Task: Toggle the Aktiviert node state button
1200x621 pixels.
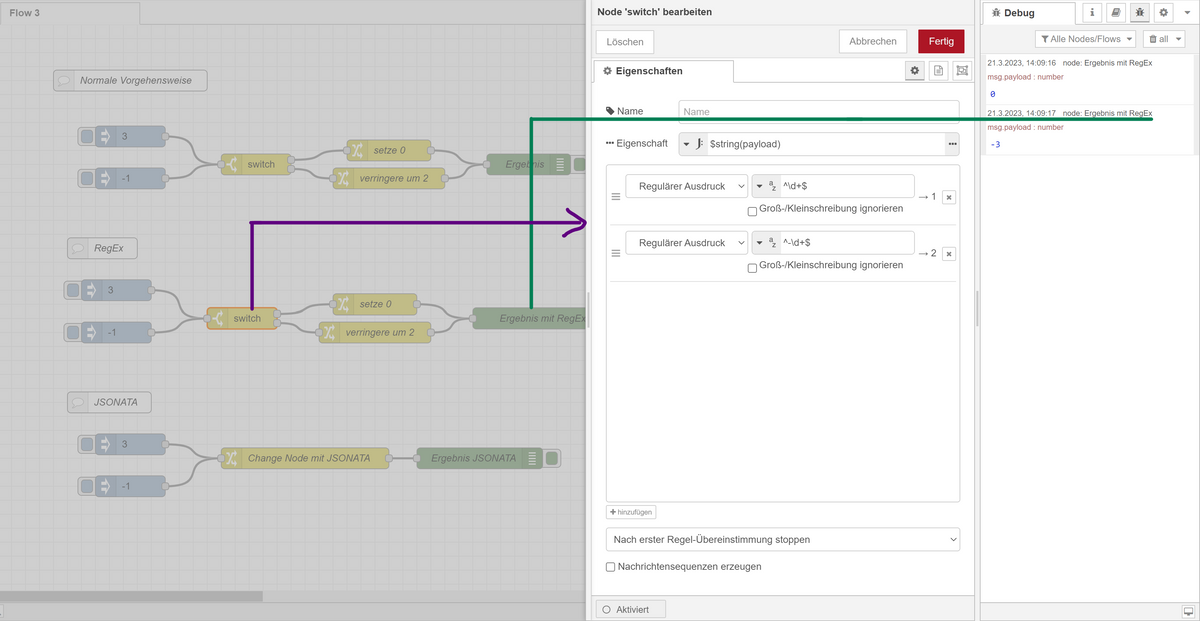Action: (630, 609)
